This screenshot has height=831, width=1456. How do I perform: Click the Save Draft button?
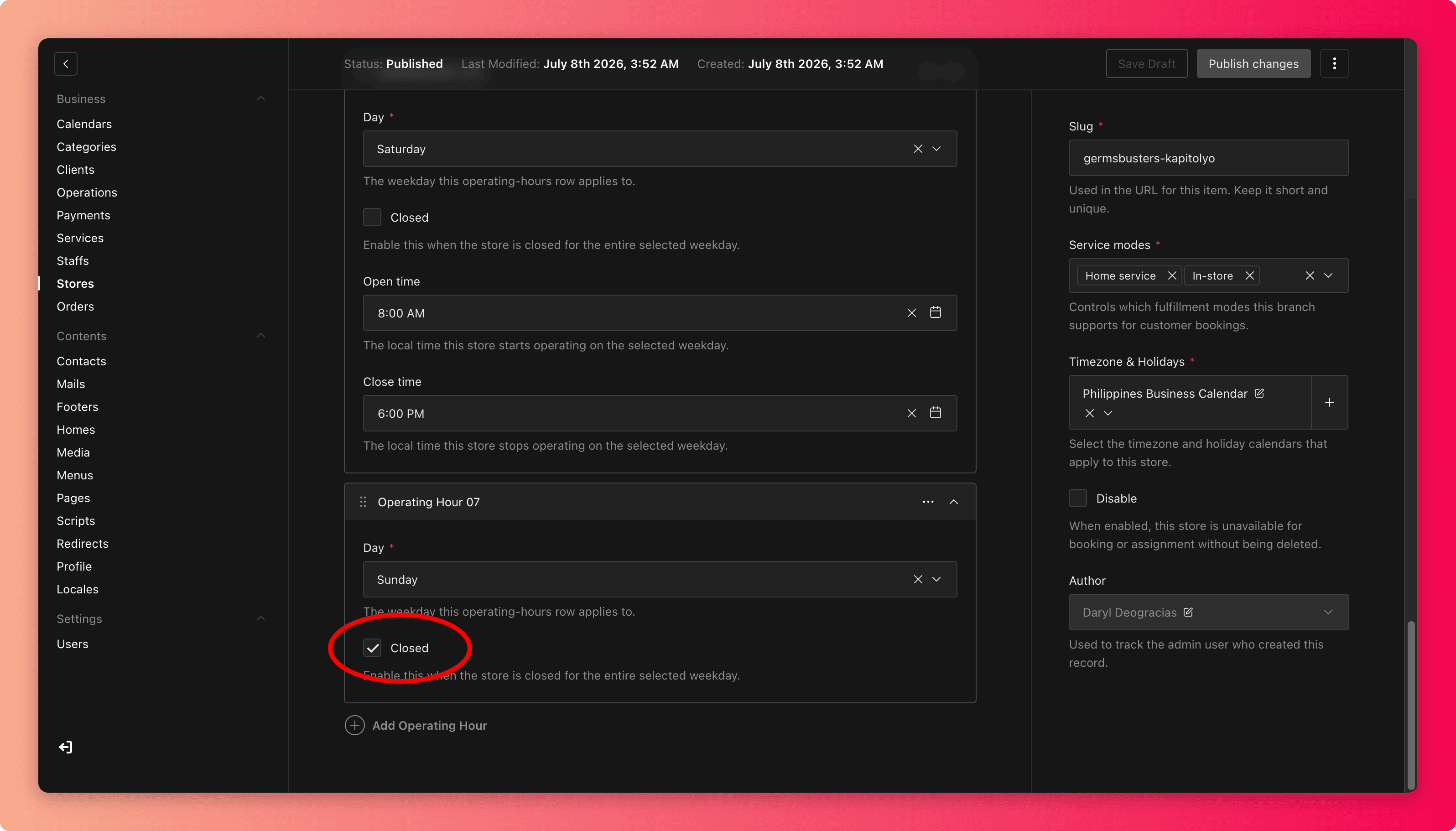[x=1146, y=63]
